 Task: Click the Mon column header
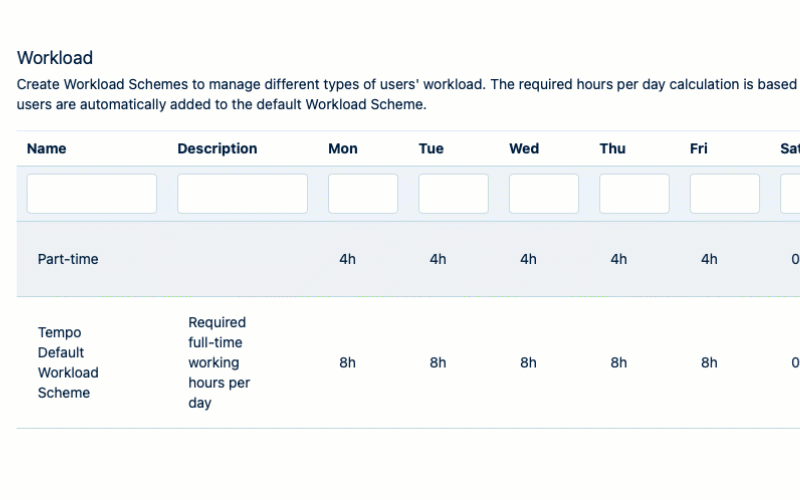(343, 149)
